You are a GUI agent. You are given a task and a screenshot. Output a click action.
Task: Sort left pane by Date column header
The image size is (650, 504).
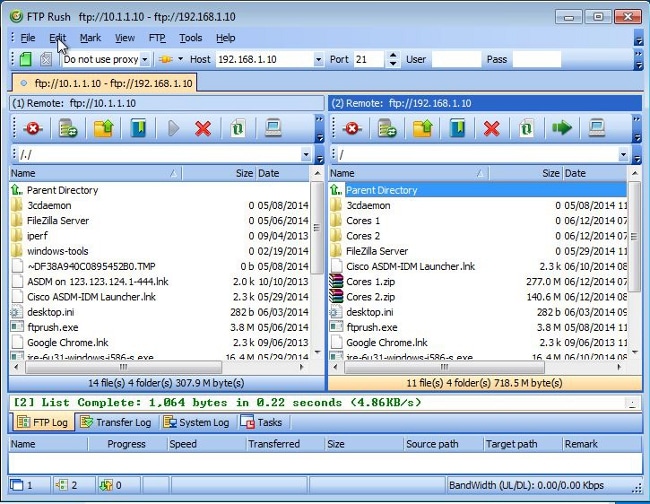pyautogui.click(x=283, y=173)
